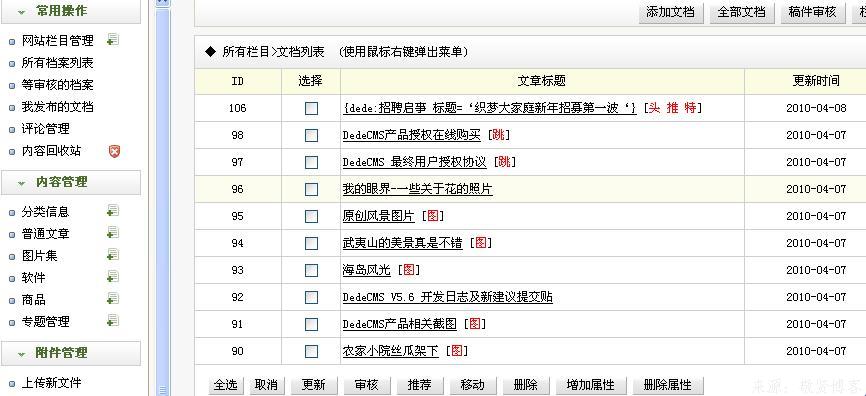Click the 稿件审核 button
Screen dimensions: 866x396
point(812,12)
